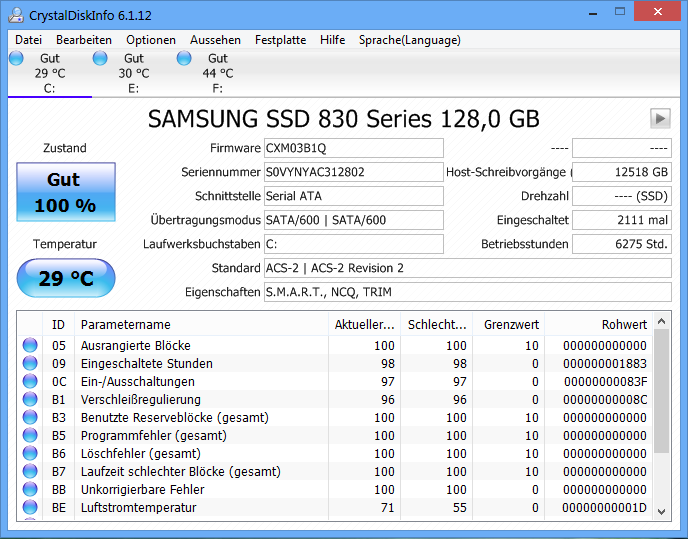Select drive E: status orb

coord(100,58)
